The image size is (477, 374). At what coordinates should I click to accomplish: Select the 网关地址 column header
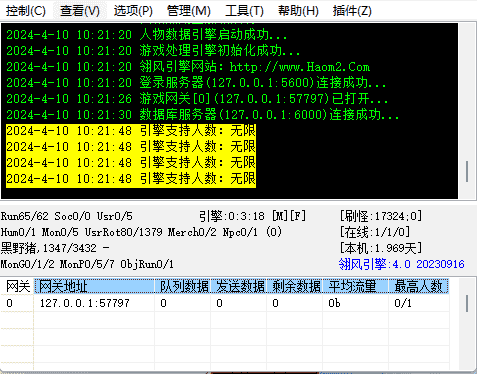94,286
